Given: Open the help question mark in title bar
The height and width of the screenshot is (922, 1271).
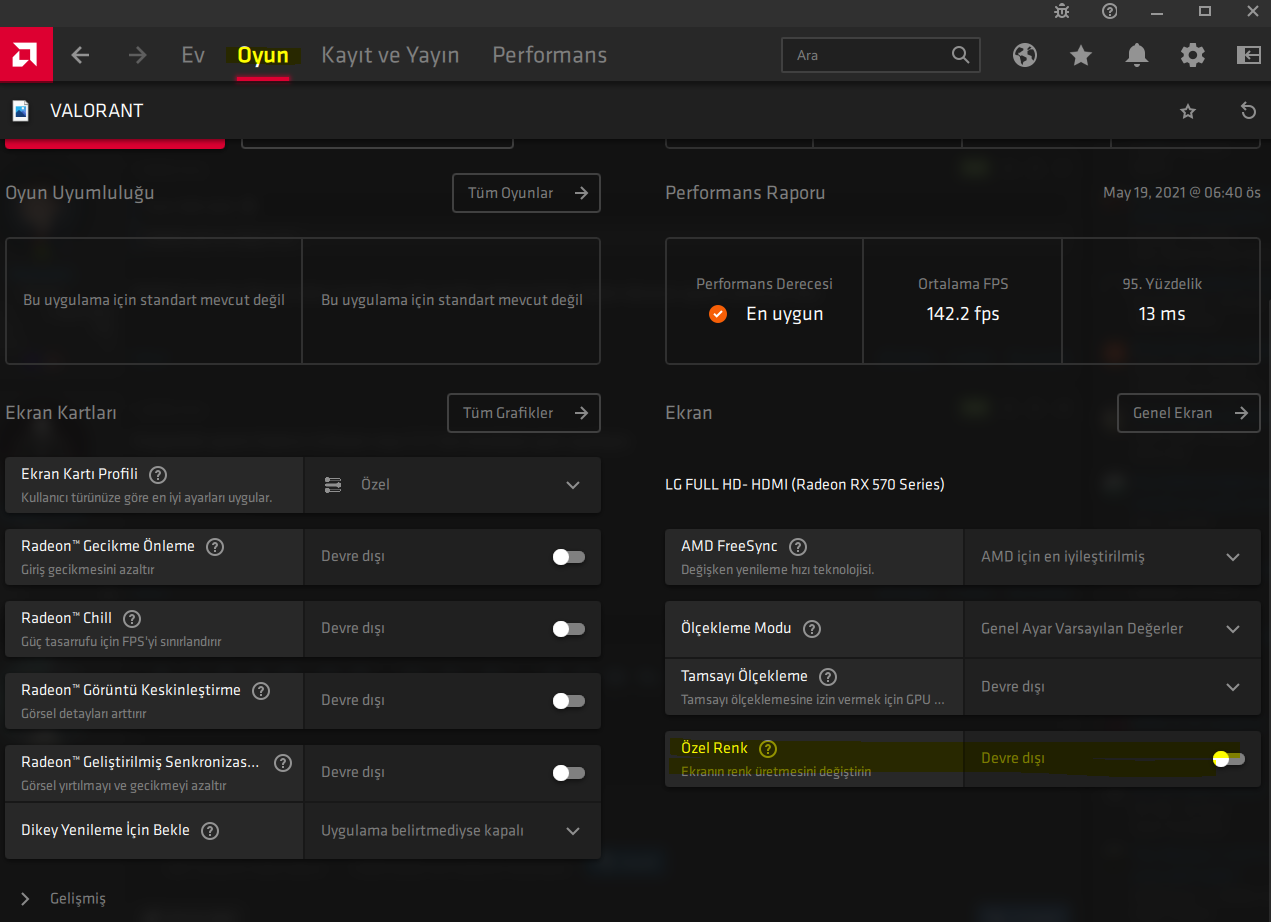Looking at the screenshot, I should coord(1110,11).
